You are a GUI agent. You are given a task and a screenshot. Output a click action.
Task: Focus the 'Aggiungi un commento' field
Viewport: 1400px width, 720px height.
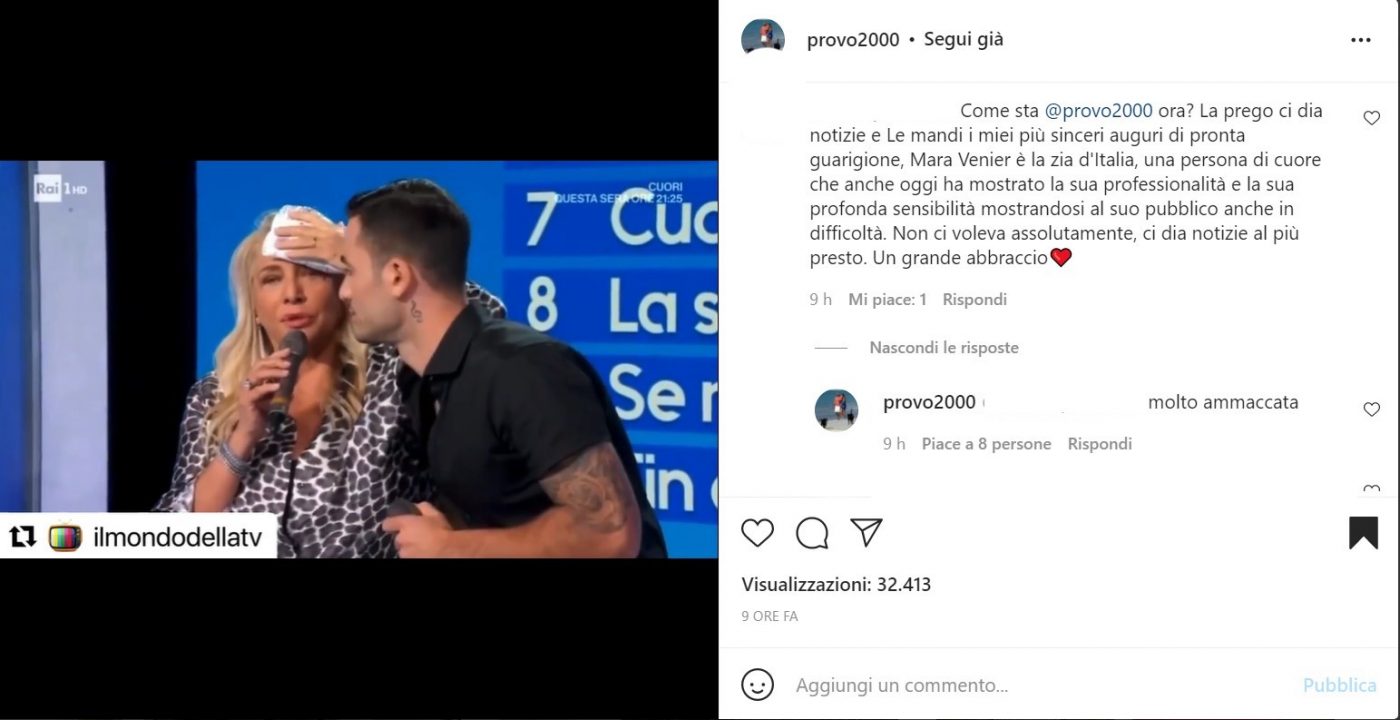pyautogui.click(x=1040, y=685)
